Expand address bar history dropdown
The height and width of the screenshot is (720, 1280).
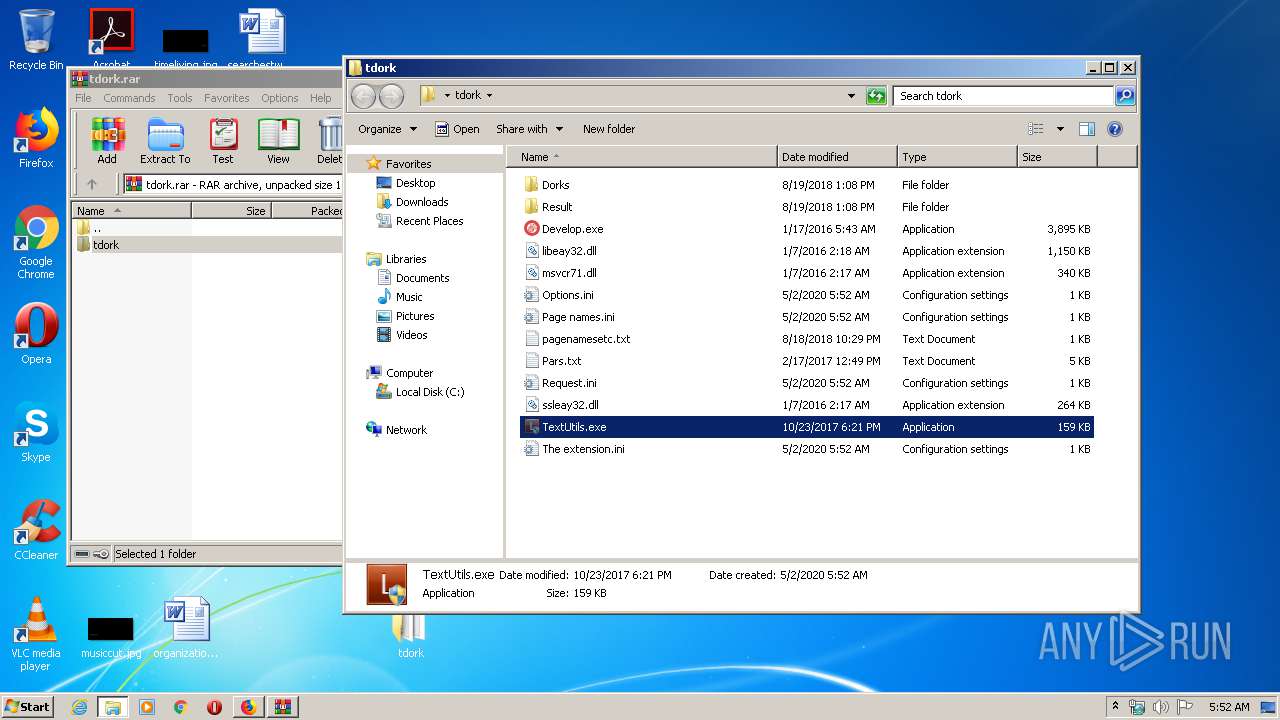point(851,96)
